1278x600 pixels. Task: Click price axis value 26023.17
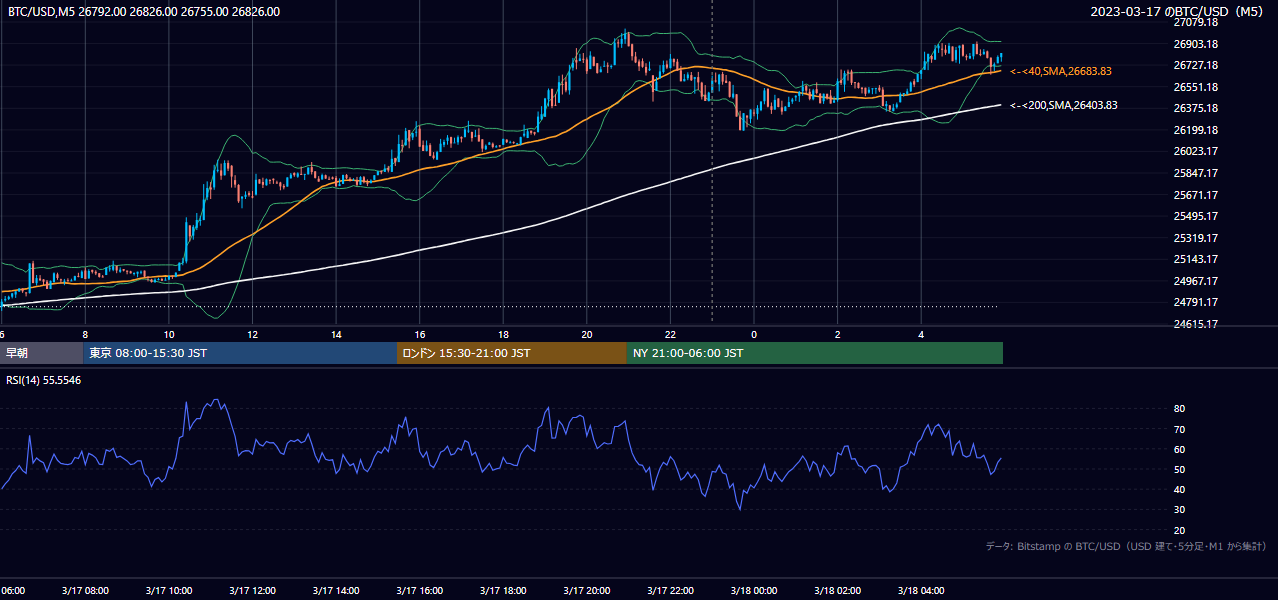pos(1195,152)
